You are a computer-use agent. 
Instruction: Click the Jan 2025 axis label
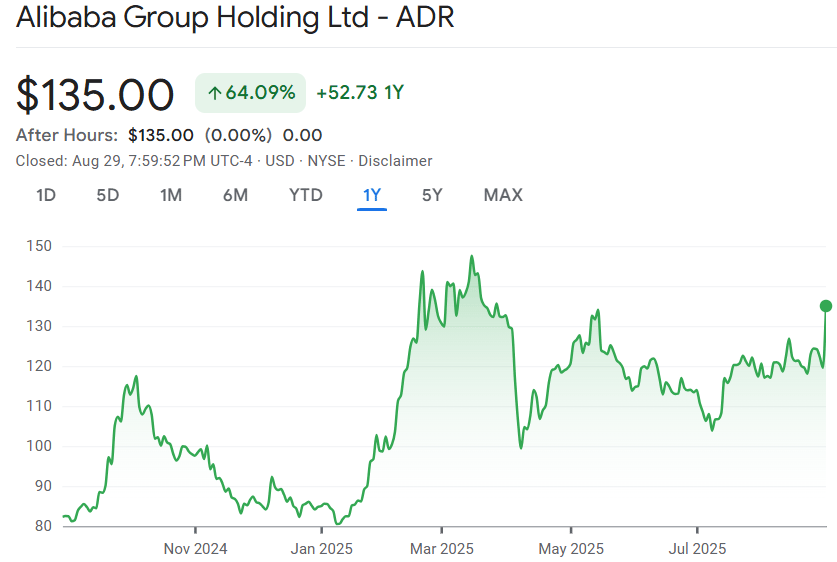[x=321, y=549]
